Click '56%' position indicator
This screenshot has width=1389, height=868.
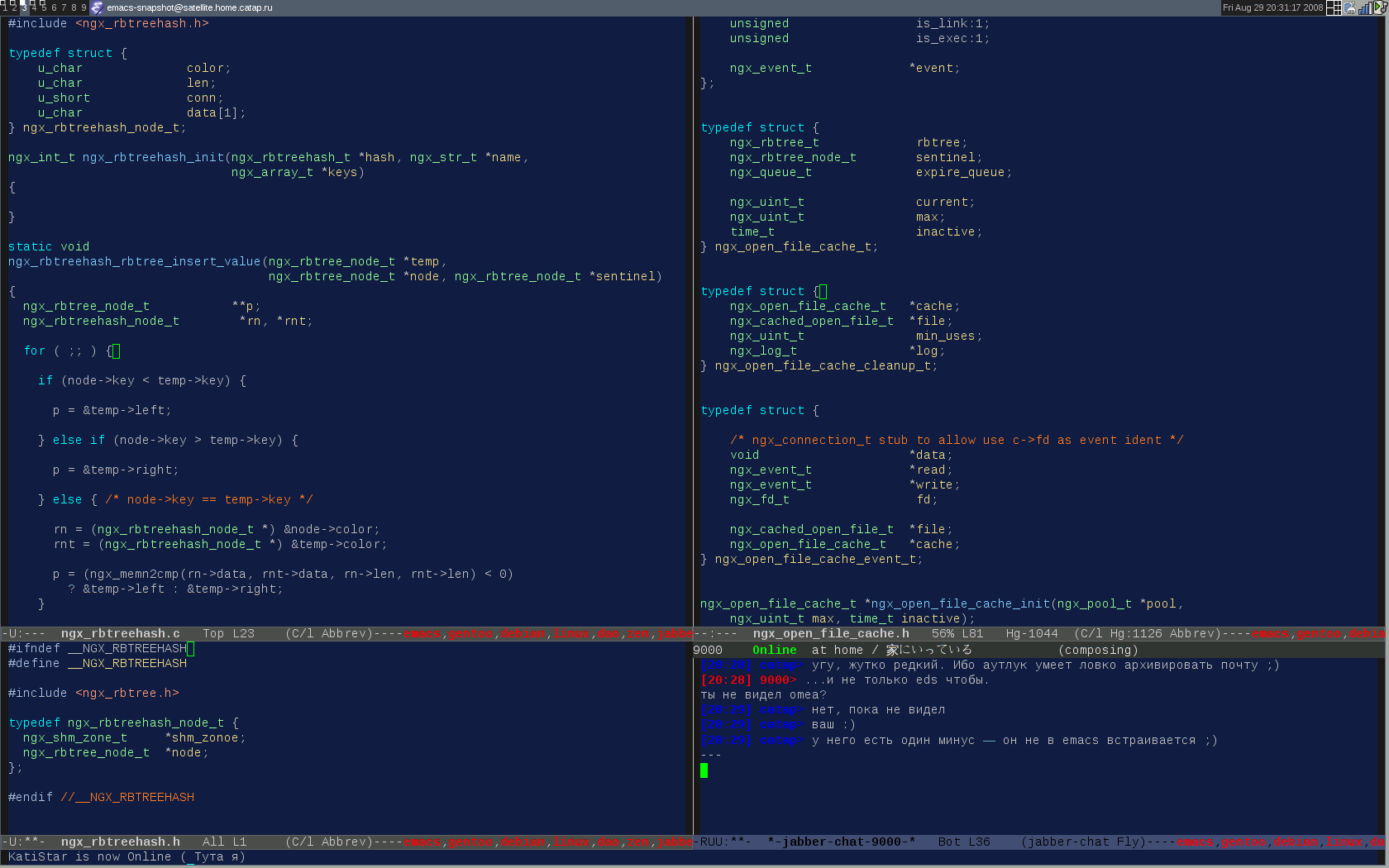[943, 634]
